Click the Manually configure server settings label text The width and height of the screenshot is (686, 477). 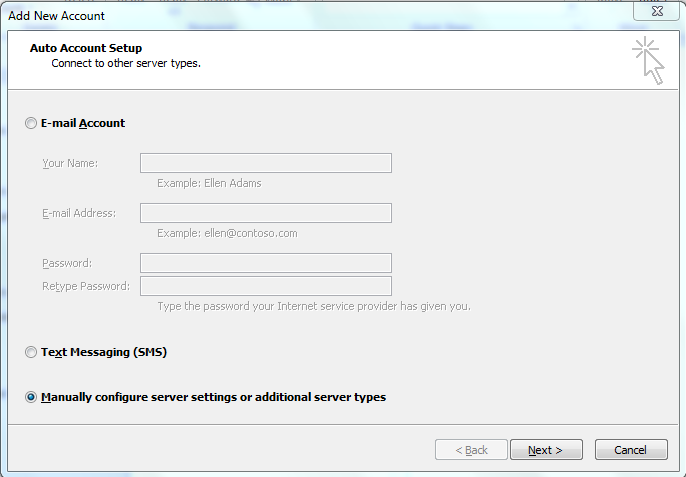pos(214,397)
